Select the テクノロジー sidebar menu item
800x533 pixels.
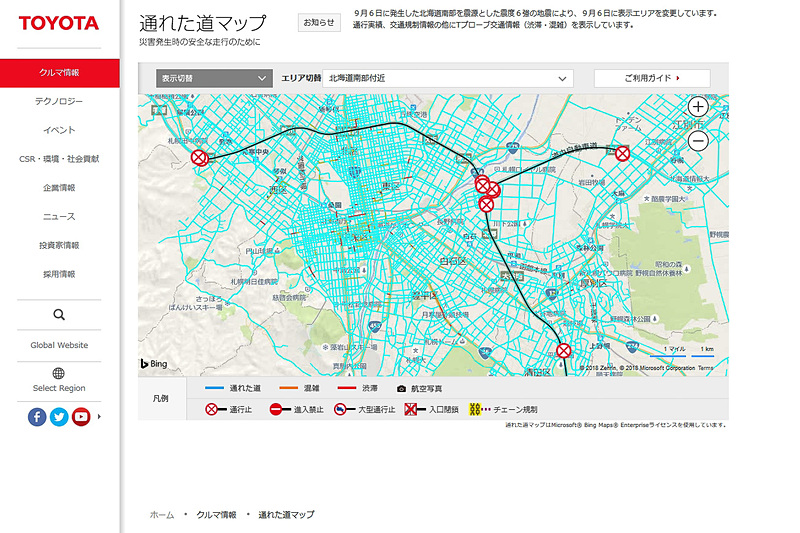tap(59, 101)
